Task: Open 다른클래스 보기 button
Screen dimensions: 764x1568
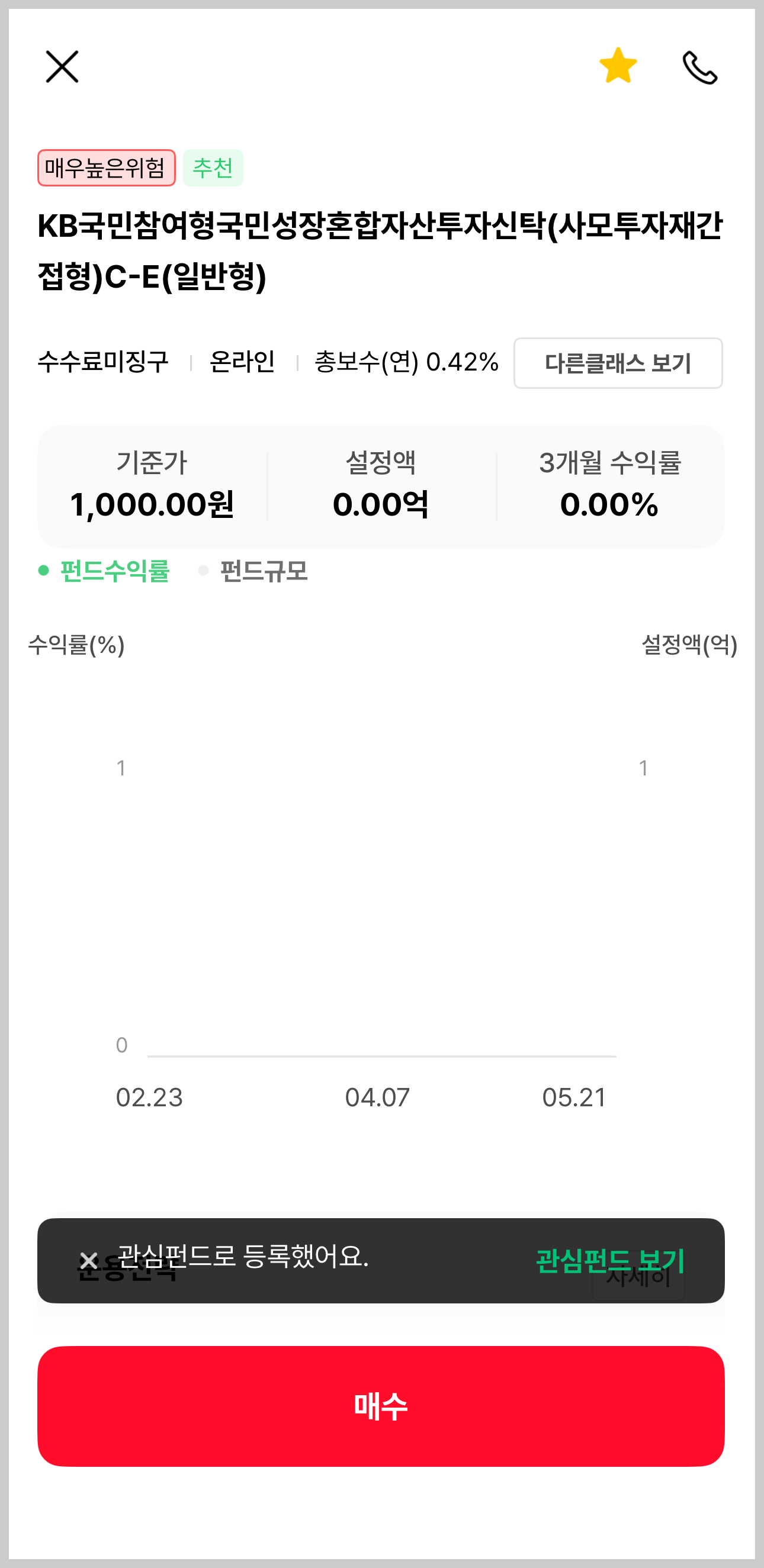Action: 618,363
